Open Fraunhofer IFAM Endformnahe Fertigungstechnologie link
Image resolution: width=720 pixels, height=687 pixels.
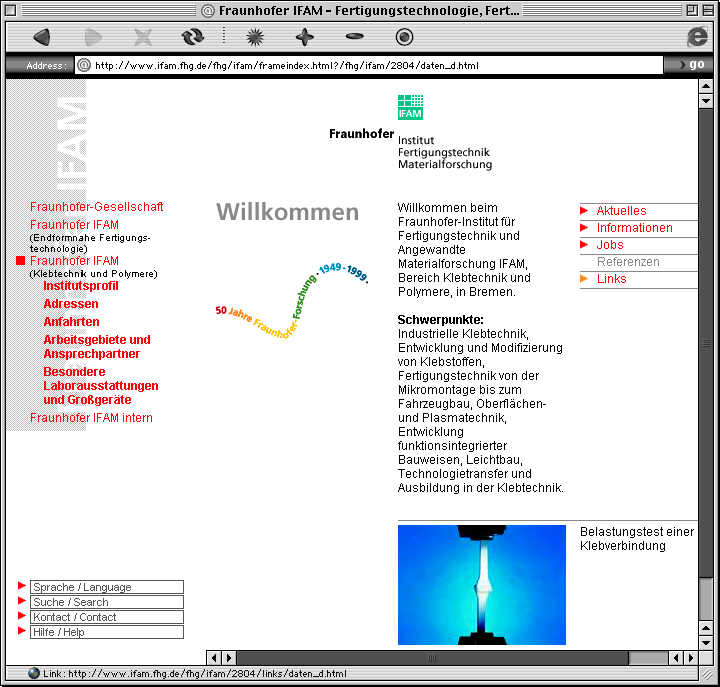coord(74,225)
